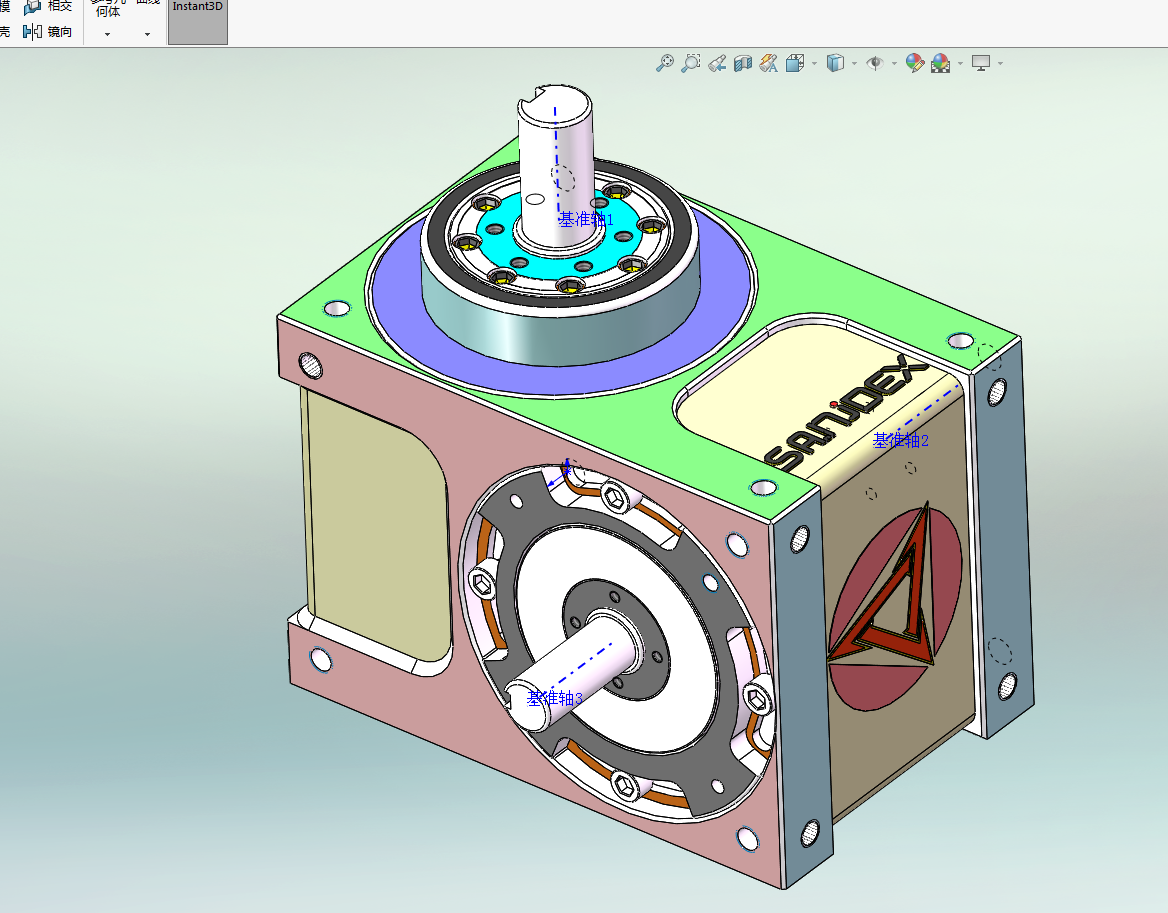Click the Edit Appearance icon
Screen dimensions: 1168x913
point(915,63)
